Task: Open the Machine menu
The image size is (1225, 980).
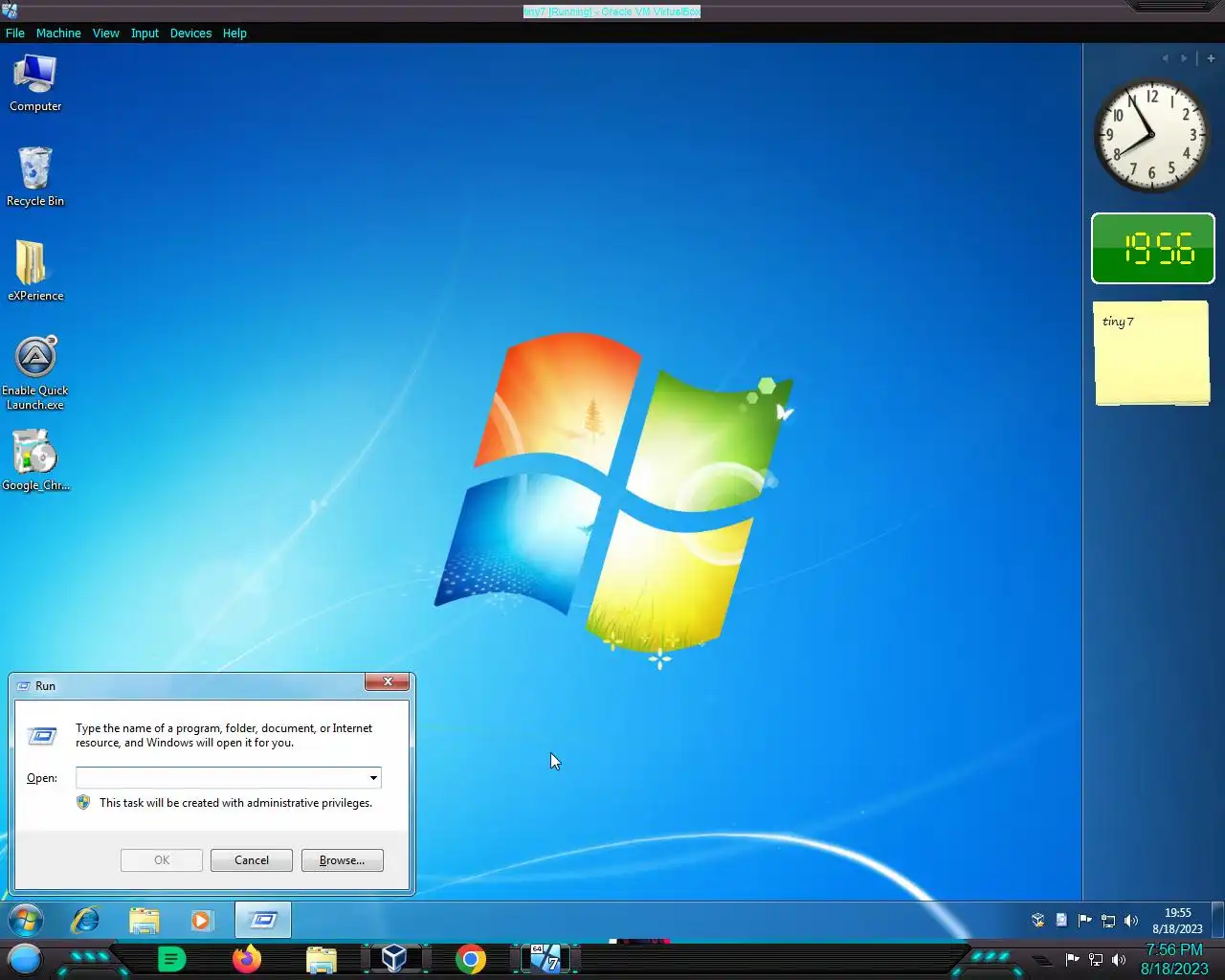Action: point(58,33)
